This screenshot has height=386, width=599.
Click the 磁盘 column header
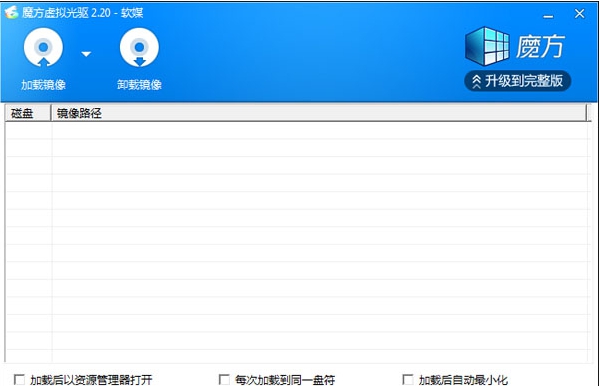28,113
